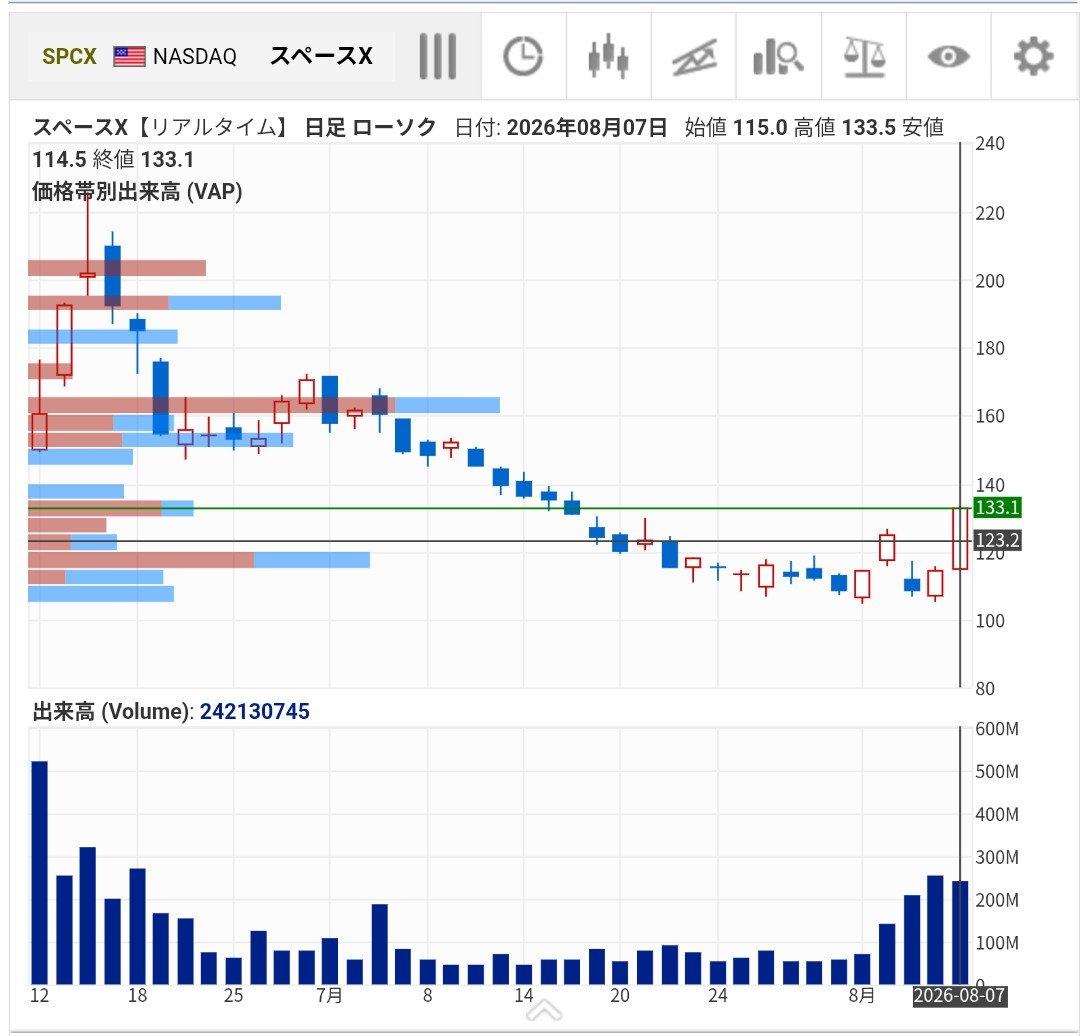Image resolution: width=1080 pixels, height=1036 pixels.
Task: Select the candlestick chart type icon
Action: 608,56
